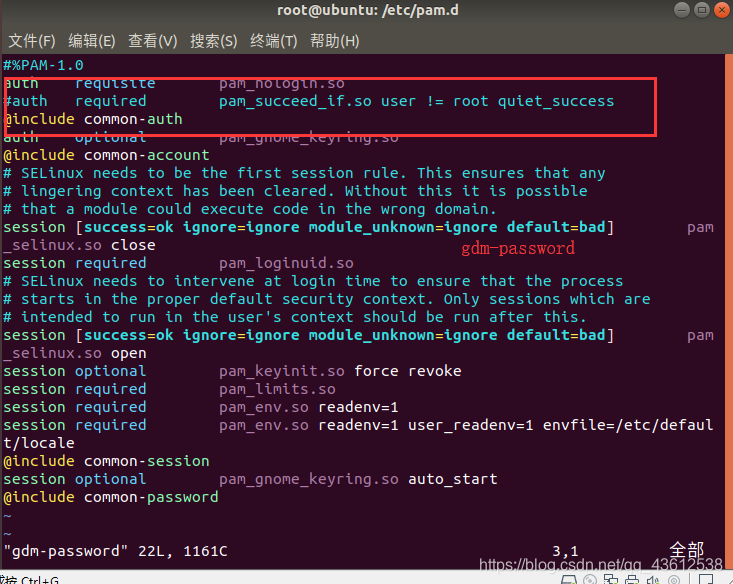Click the comment line "SELinux needs to be the first session rule"

coord(304,173)
